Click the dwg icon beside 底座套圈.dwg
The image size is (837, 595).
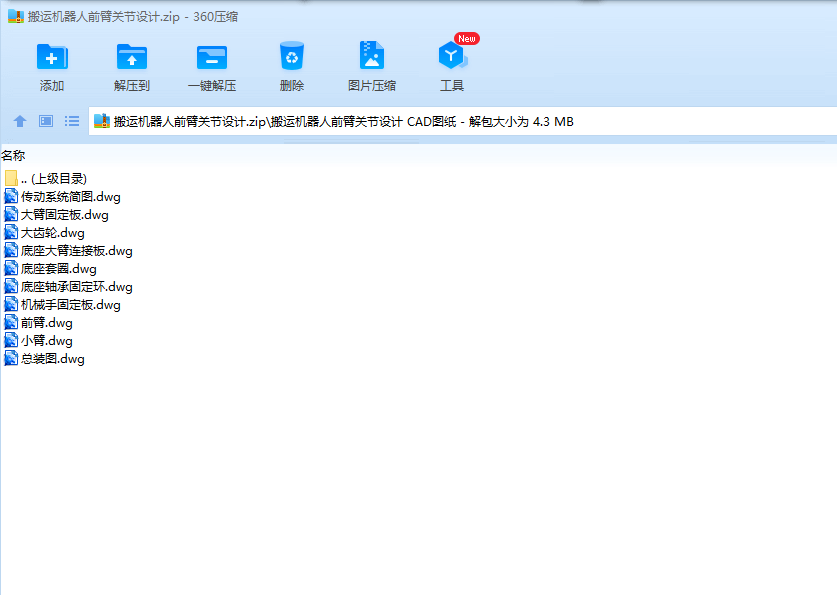coord(11,268)
